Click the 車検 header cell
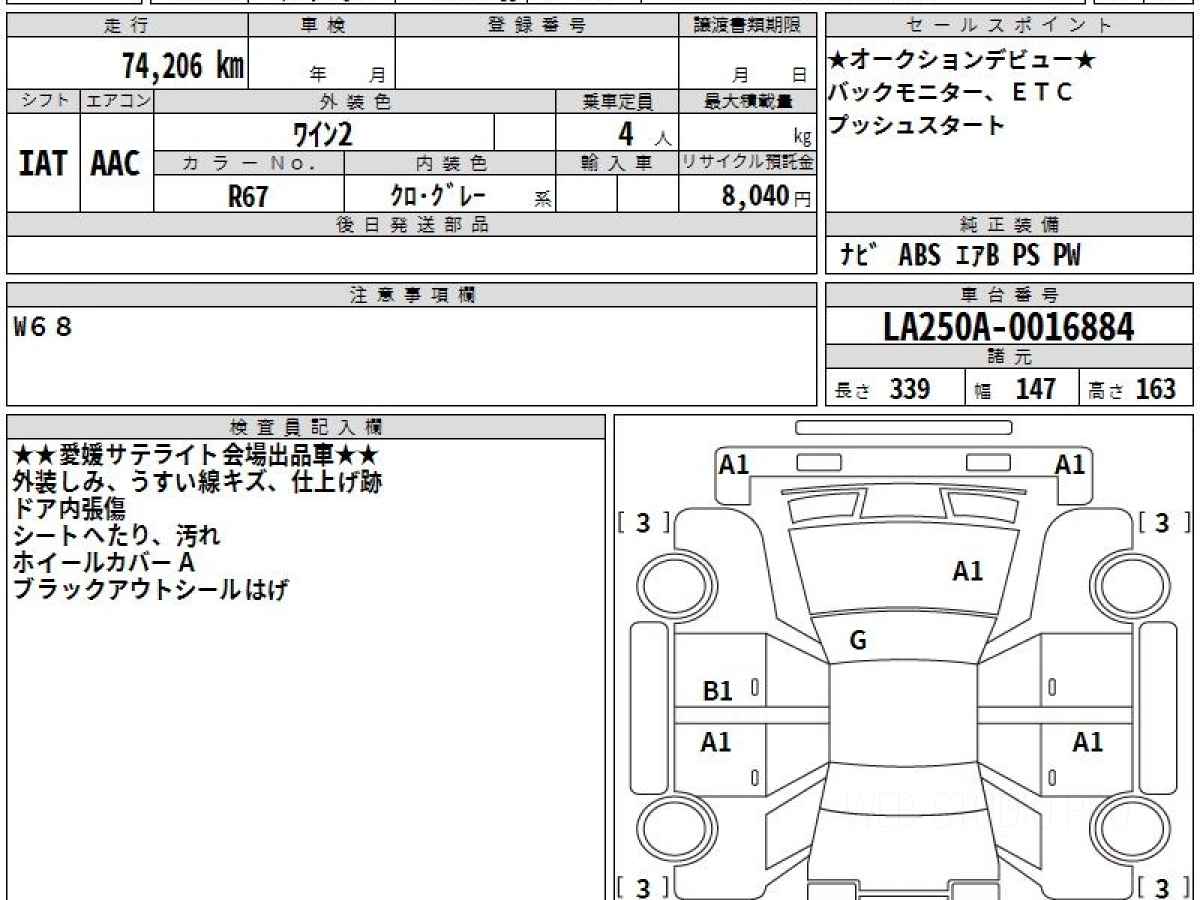This screenshot has width=1200, height=900. click(322, 26)
